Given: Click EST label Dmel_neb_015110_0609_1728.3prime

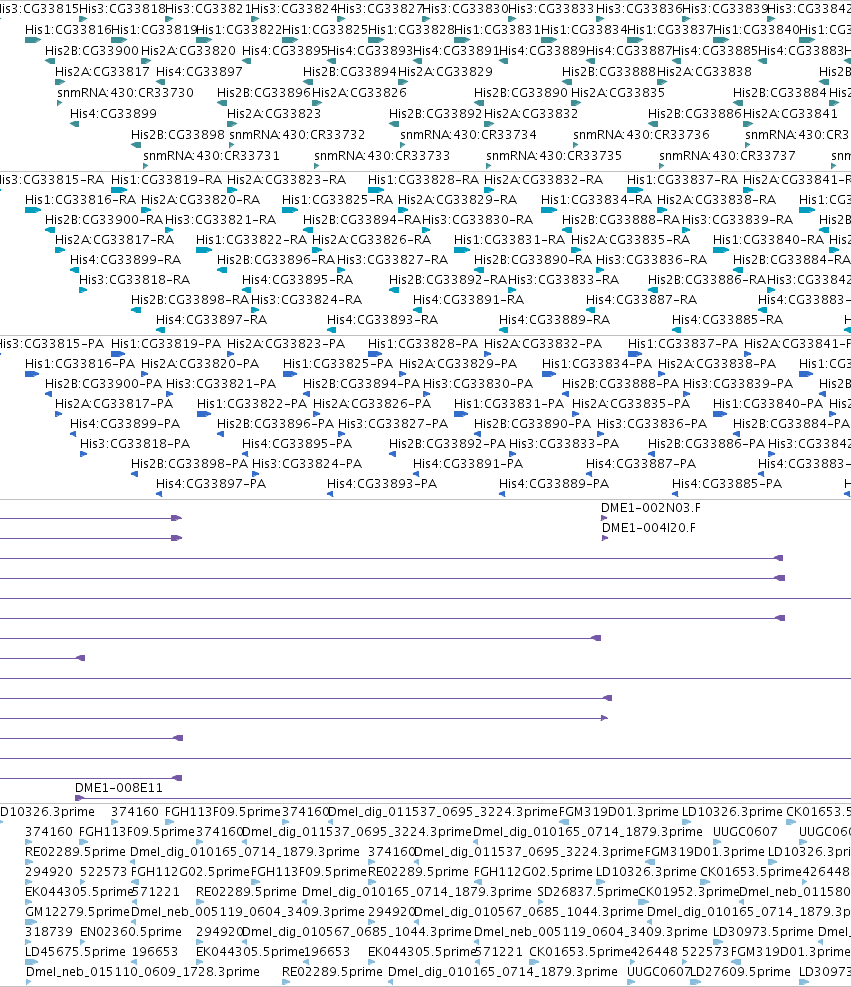Looking at the screenshot, I should (143, 972).
